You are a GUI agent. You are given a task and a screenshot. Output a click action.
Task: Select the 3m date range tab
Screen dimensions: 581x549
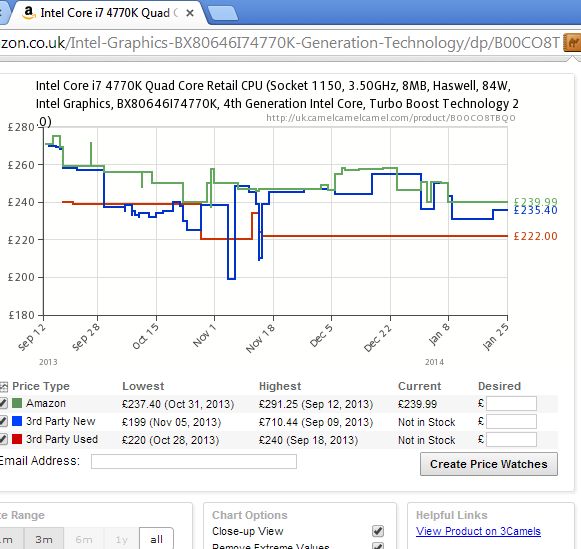click(x=44, y=539)
